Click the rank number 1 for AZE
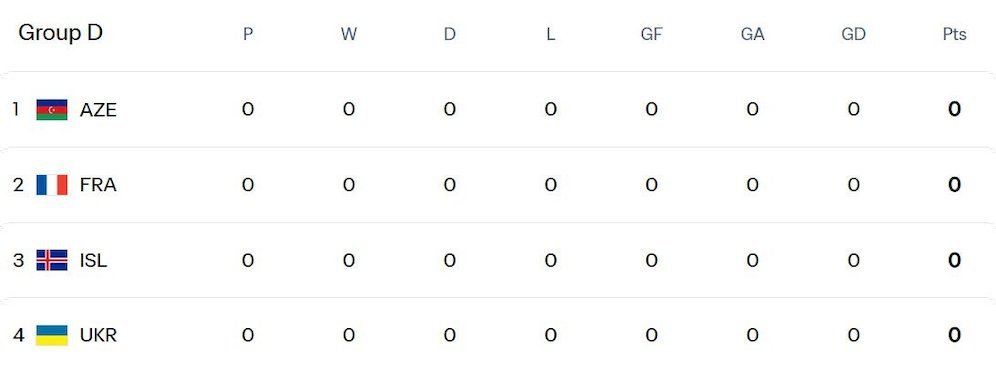The width and height of the screenshot is (996, 369). (15, 110)
